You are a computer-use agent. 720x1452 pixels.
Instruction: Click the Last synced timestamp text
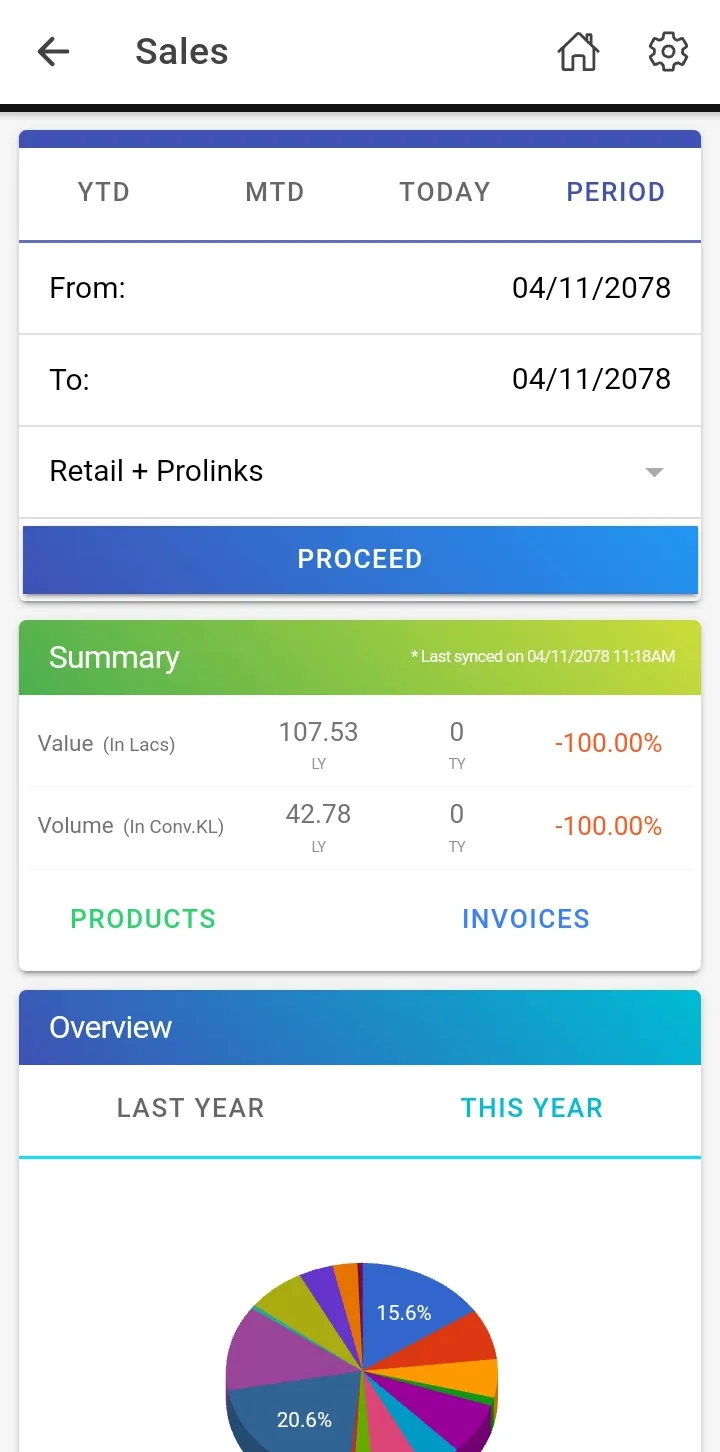pos(543,657)
